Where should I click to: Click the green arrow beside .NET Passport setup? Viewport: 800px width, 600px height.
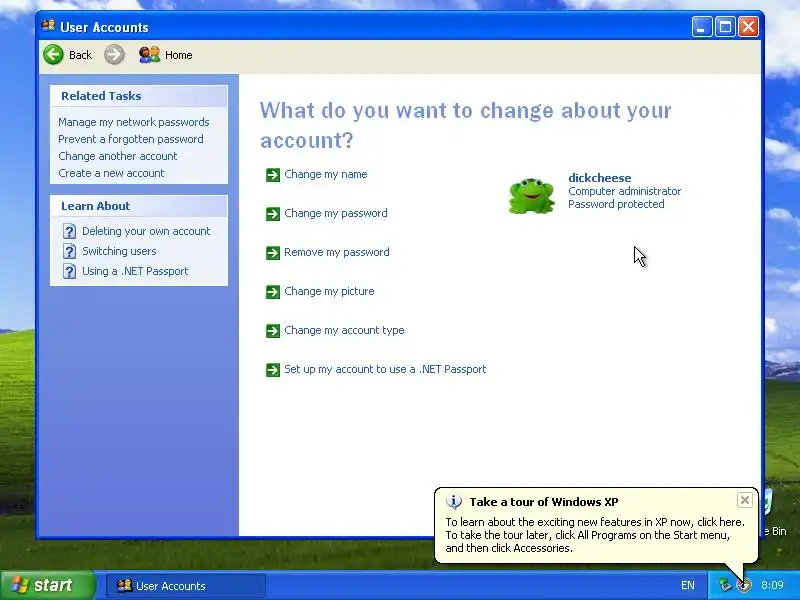pos(273,369)
